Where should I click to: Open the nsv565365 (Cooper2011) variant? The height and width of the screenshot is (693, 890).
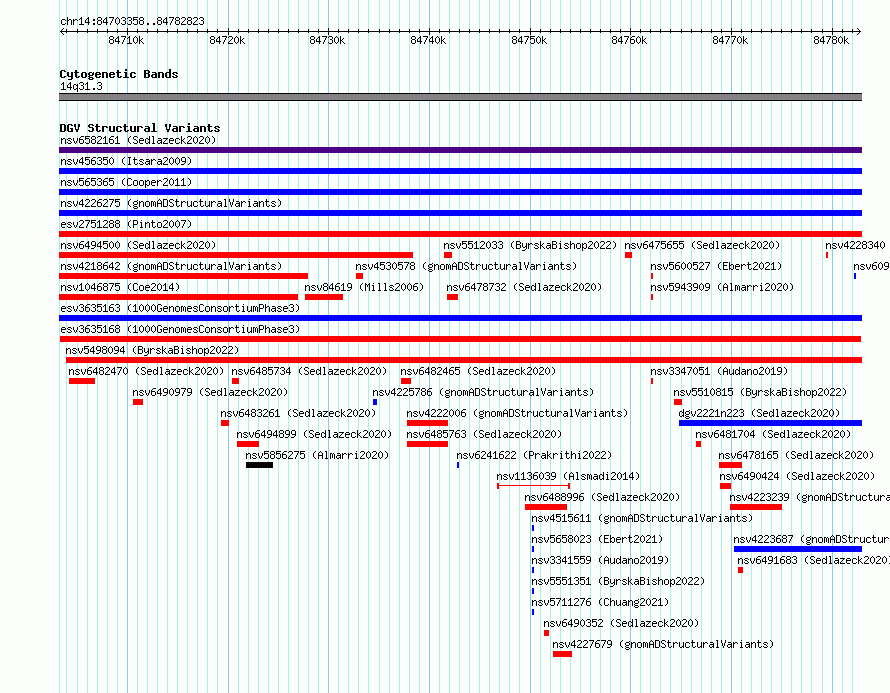coord(126,182)
